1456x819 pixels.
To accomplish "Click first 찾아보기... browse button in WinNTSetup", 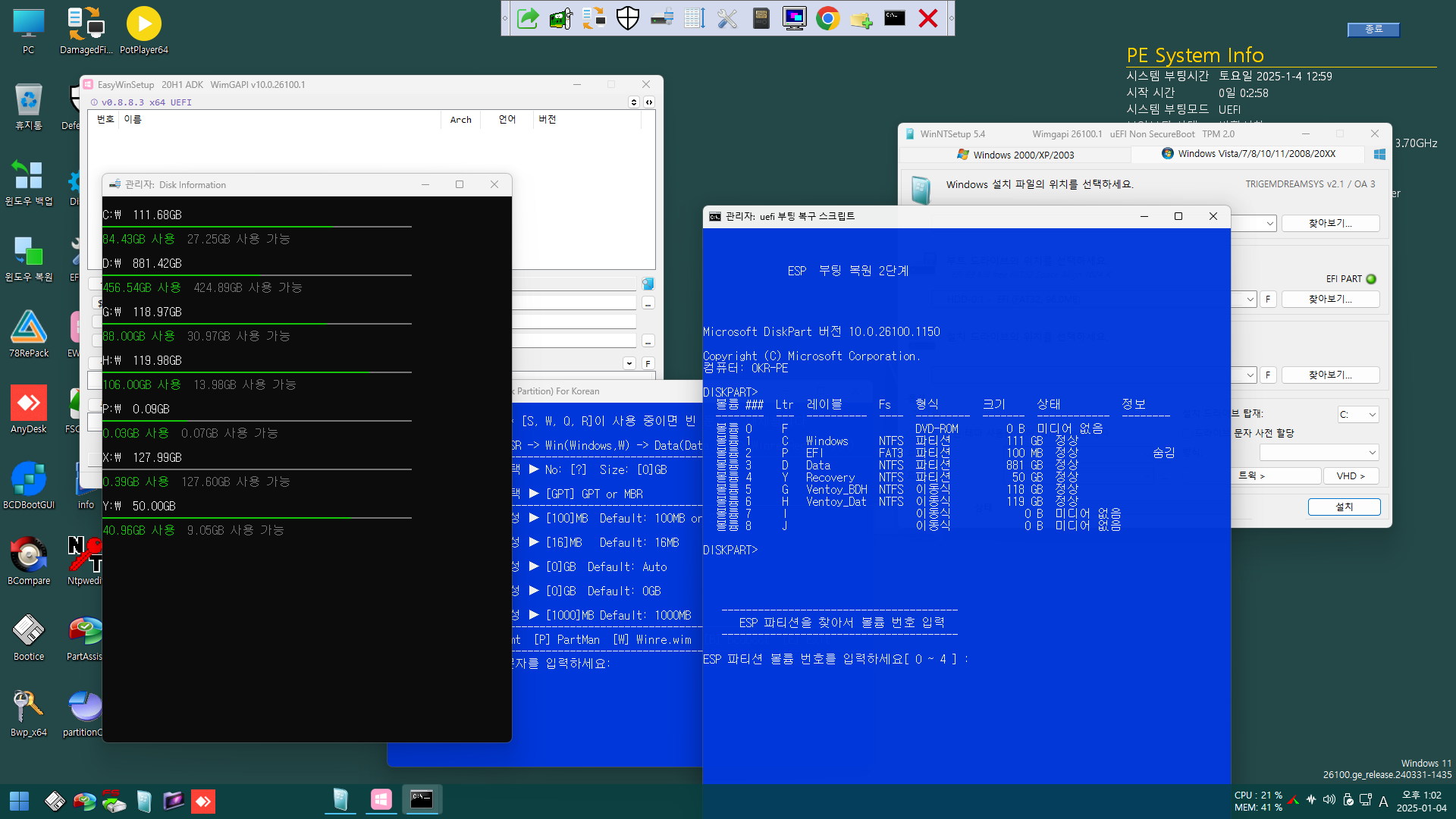I will (1330, 223).
